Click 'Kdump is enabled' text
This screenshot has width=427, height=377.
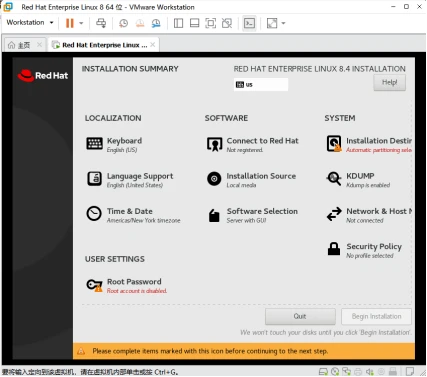[368, 185]
